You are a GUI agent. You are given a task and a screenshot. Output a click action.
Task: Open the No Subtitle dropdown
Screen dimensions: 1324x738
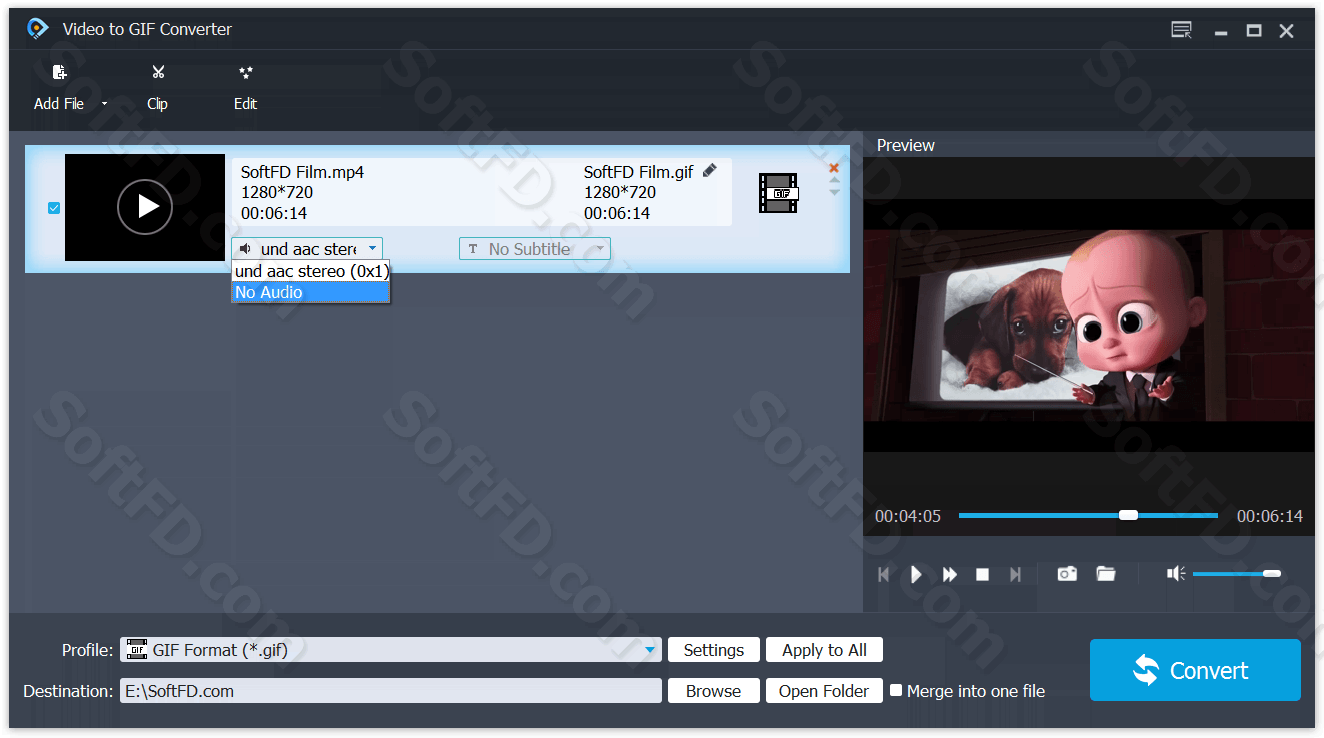coord(535,249)
